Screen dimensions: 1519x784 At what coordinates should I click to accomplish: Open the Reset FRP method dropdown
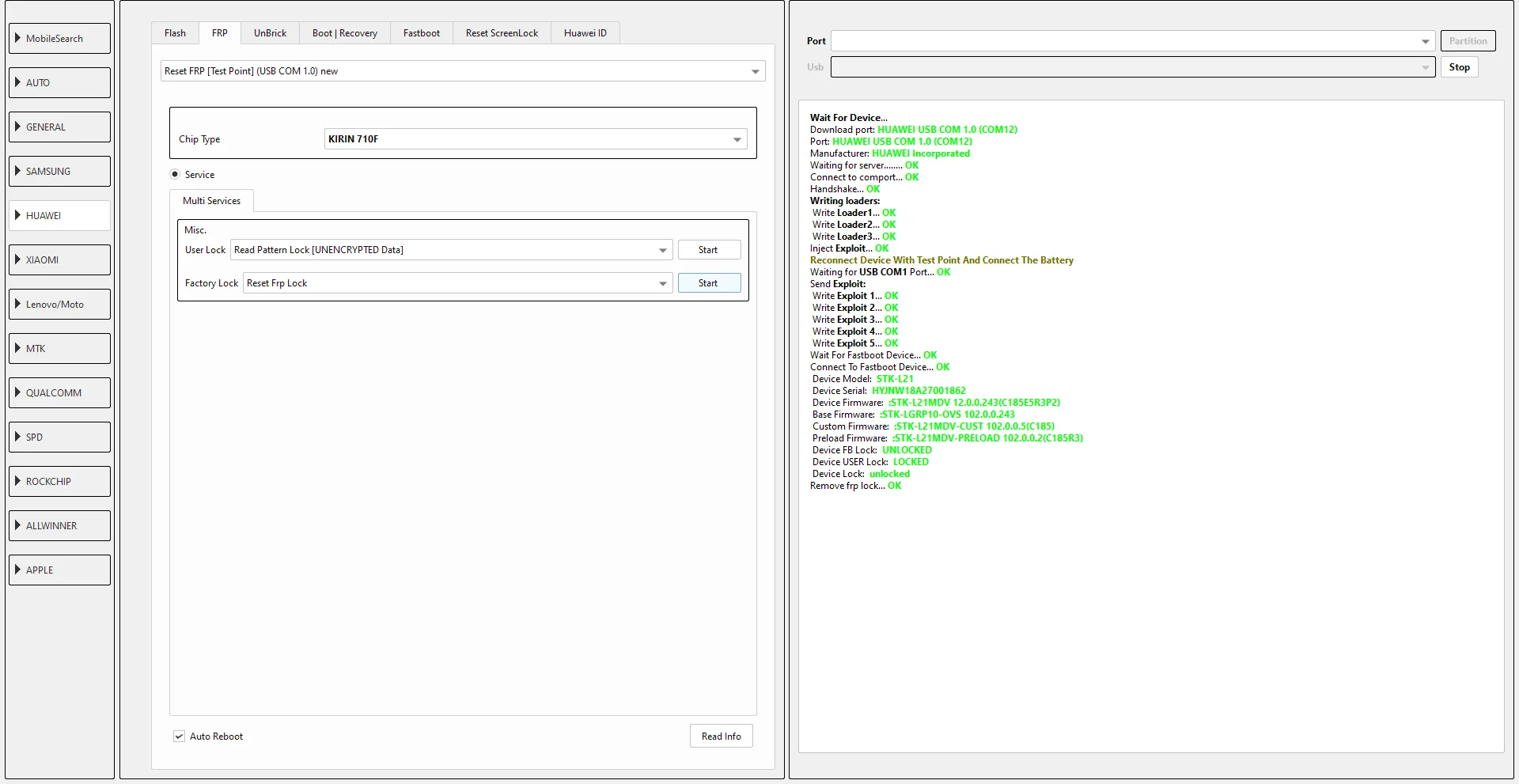pyautogui.click(x=755, y=71)
